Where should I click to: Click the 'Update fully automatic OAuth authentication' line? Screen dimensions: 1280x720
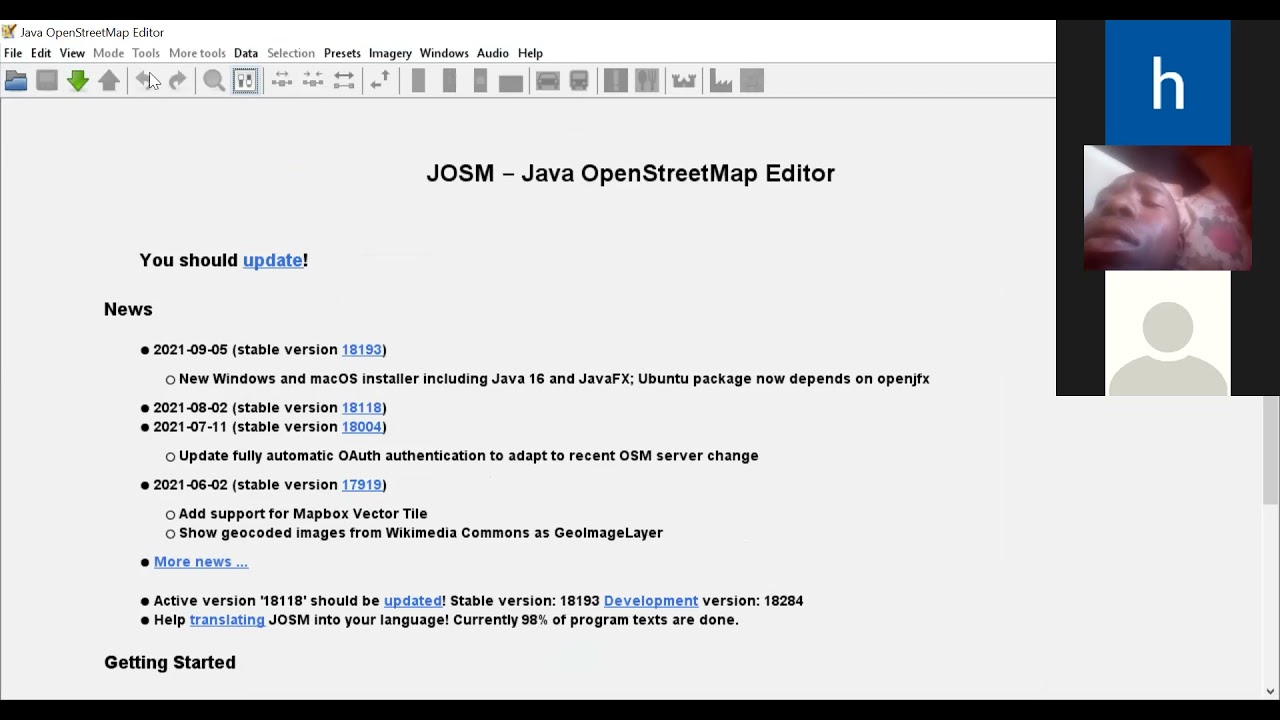(468, 455)
